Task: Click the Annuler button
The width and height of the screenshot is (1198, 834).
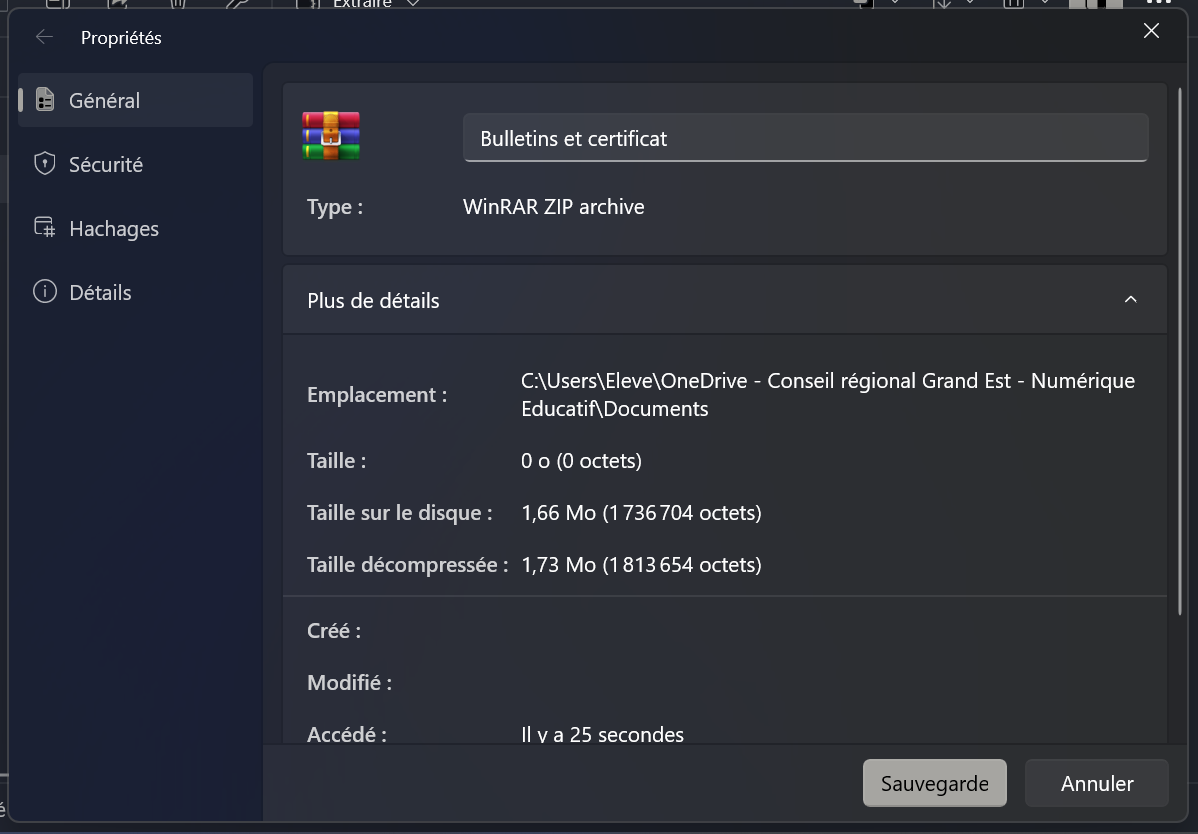Action: point(1096,783)
